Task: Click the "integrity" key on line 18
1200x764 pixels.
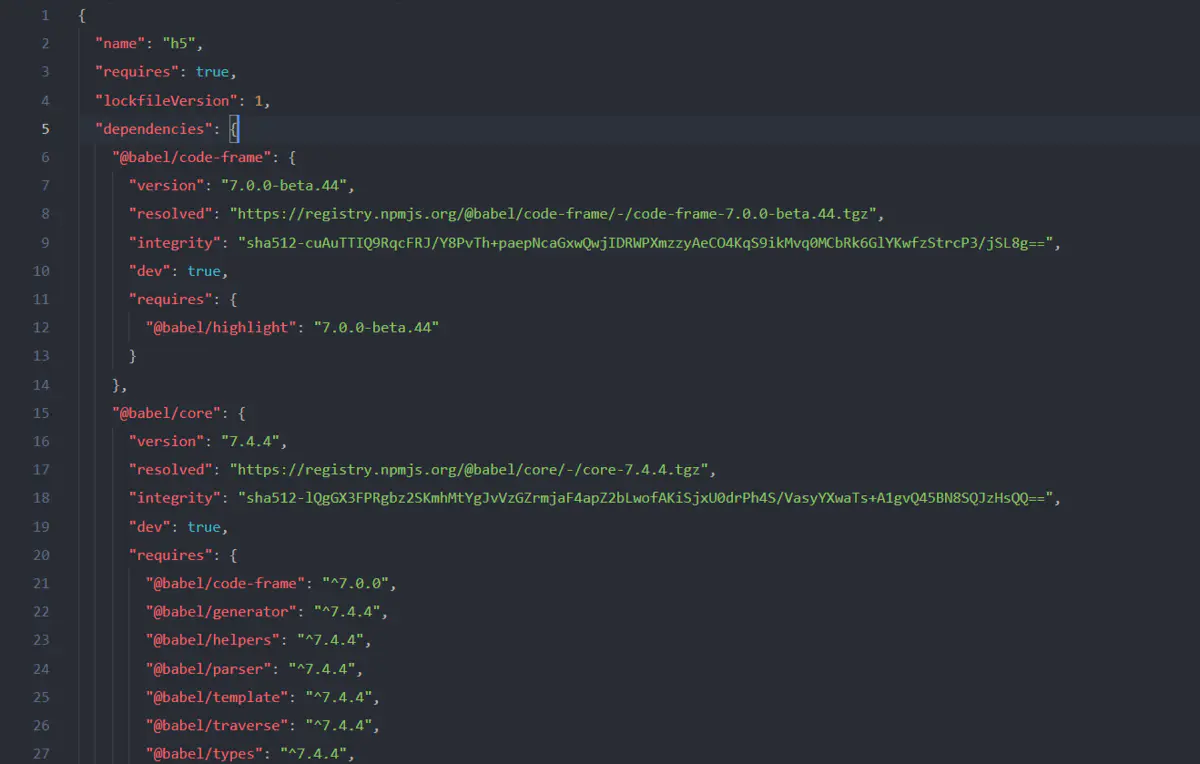Action: coord(175,498)
